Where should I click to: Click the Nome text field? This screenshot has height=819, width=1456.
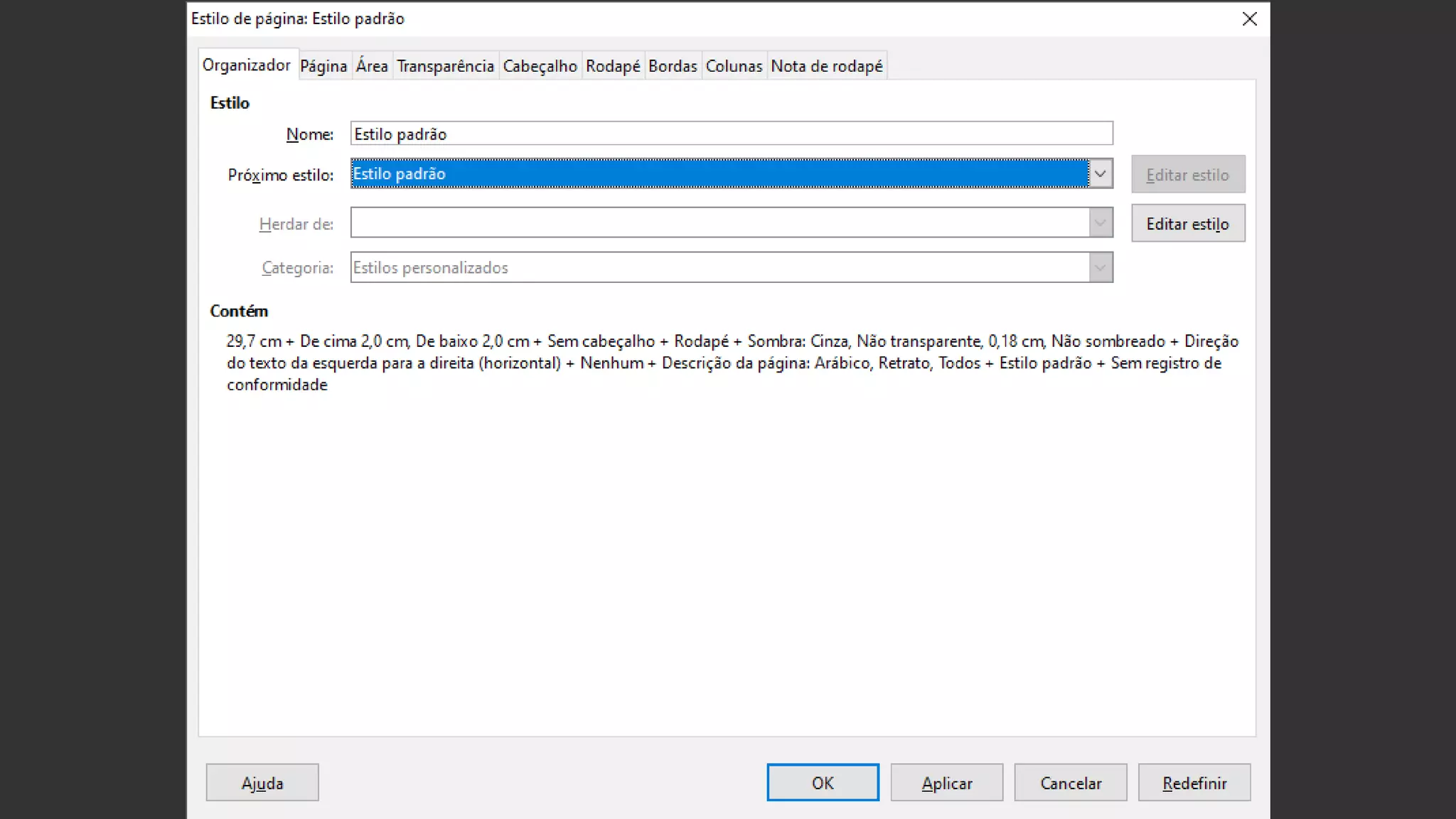(731, 134)
